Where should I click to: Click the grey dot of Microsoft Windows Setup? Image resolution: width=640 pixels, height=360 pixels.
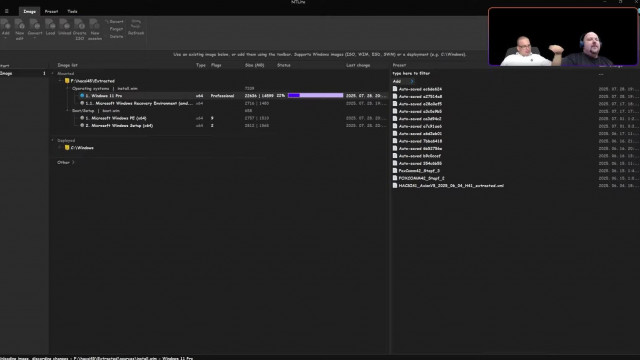click(82, 125)
